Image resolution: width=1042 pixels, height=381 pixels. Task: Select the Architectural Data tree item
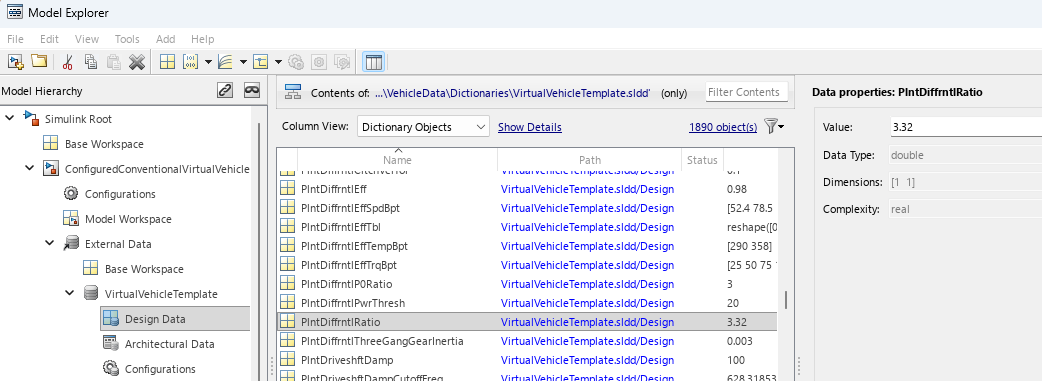169,344
